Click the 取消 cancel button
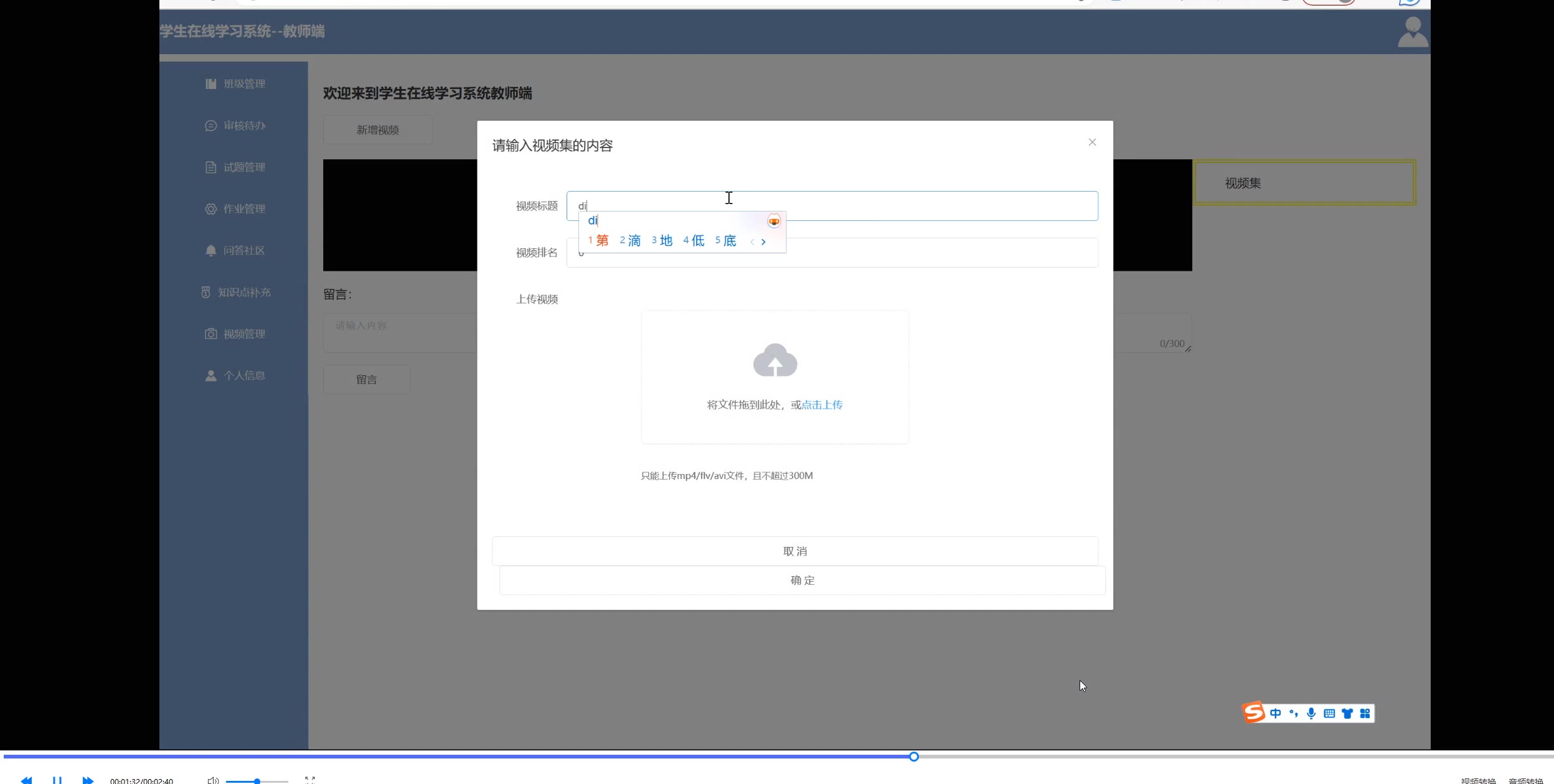 tap(794, 551)
